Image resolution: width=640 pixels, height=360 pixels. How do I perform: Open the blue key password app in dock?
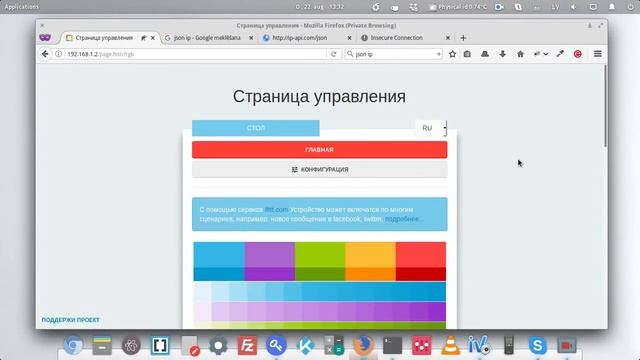[x=276, y=345]
